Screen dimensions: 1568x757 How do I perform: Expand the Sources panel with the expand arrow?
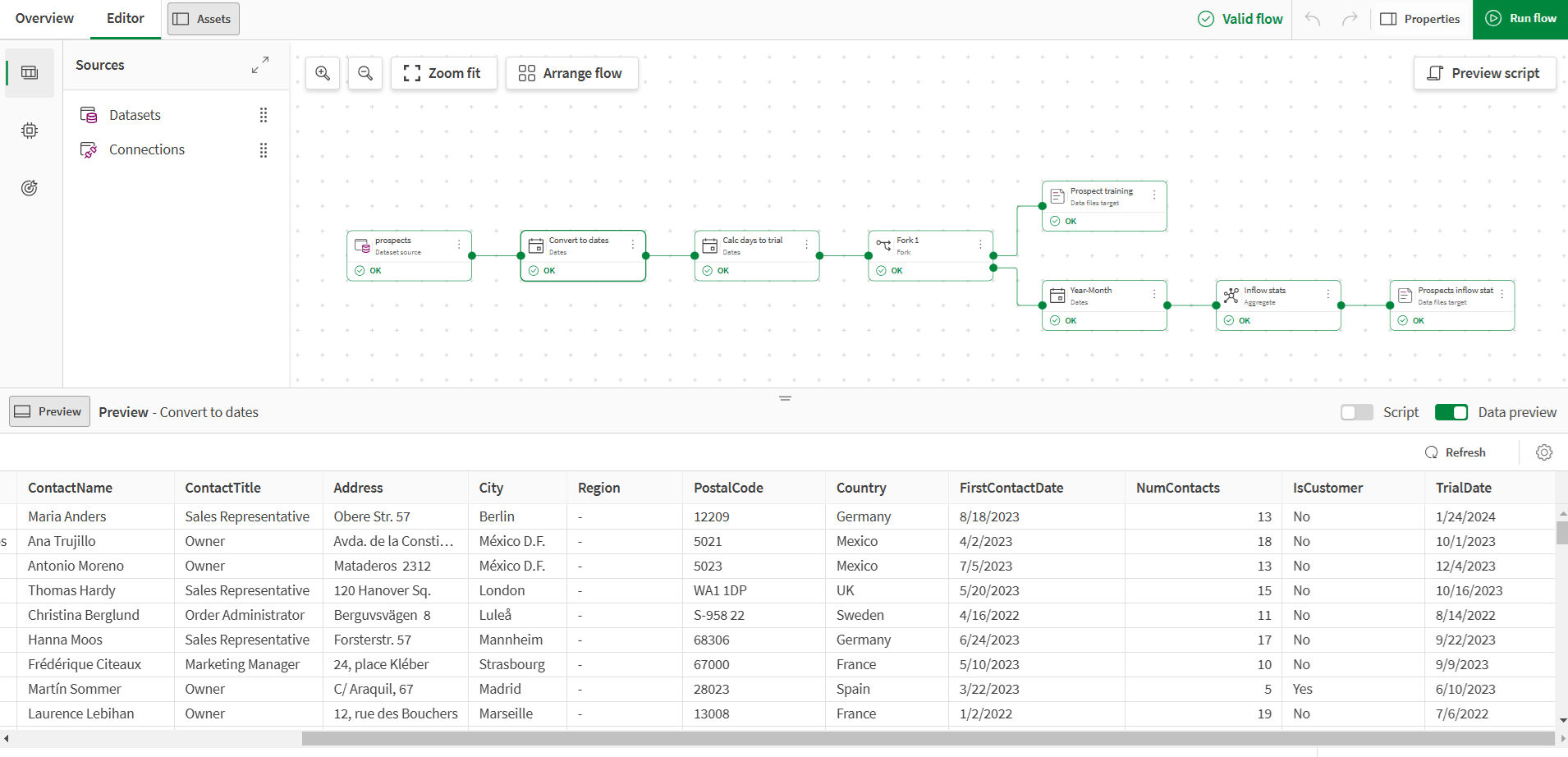coord(260,64)
